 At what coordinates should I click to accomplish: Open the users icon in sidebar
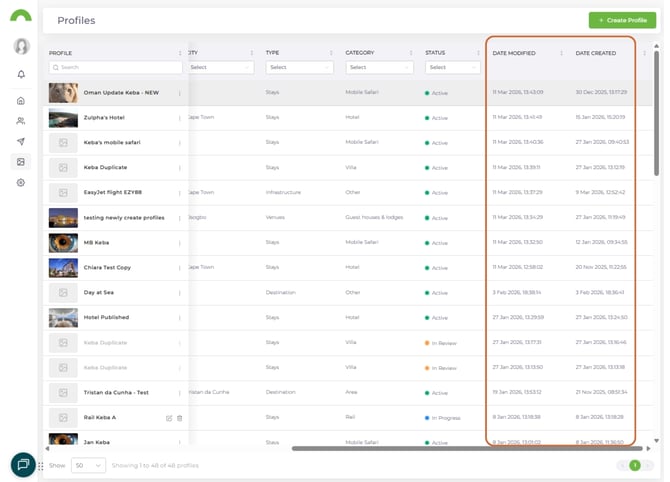pyautogui.click(x=21, y=121)
